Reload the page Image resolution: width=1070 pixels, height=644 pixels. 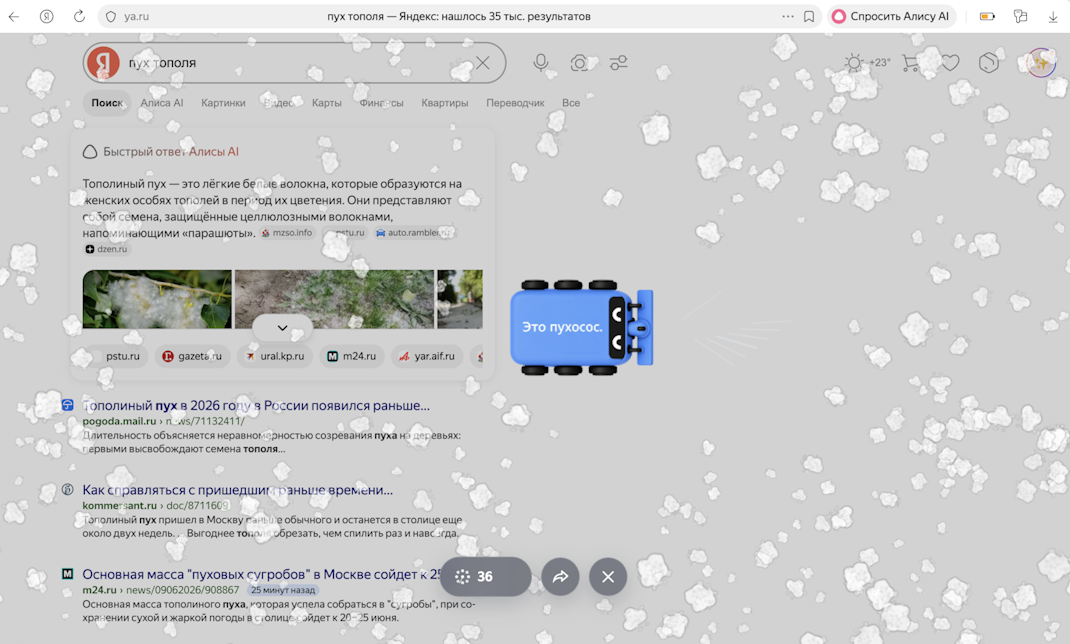tap(79, 16)
